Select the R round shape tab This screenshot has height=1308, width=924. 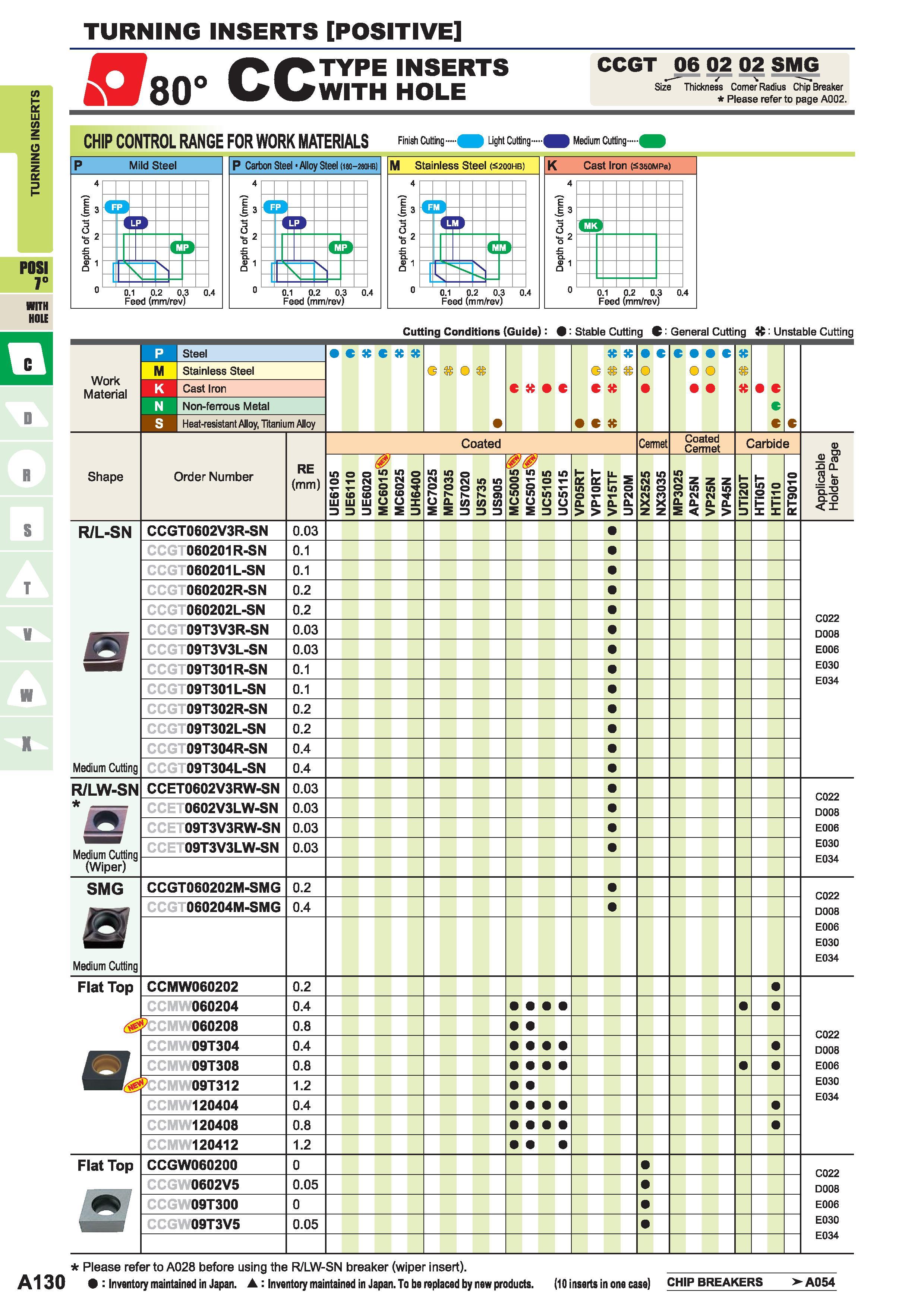pyautogui.click(x=27, y=469)
